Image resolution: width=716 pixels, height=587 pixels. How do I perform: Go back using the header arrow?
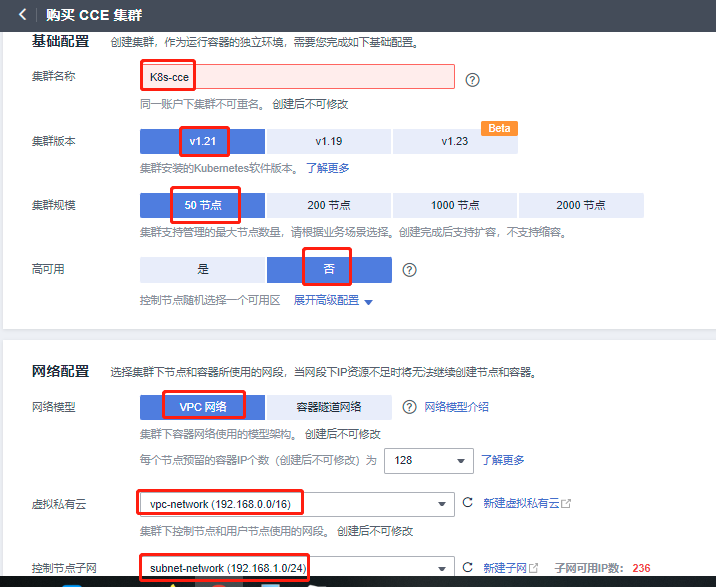[x=22, y=15]
